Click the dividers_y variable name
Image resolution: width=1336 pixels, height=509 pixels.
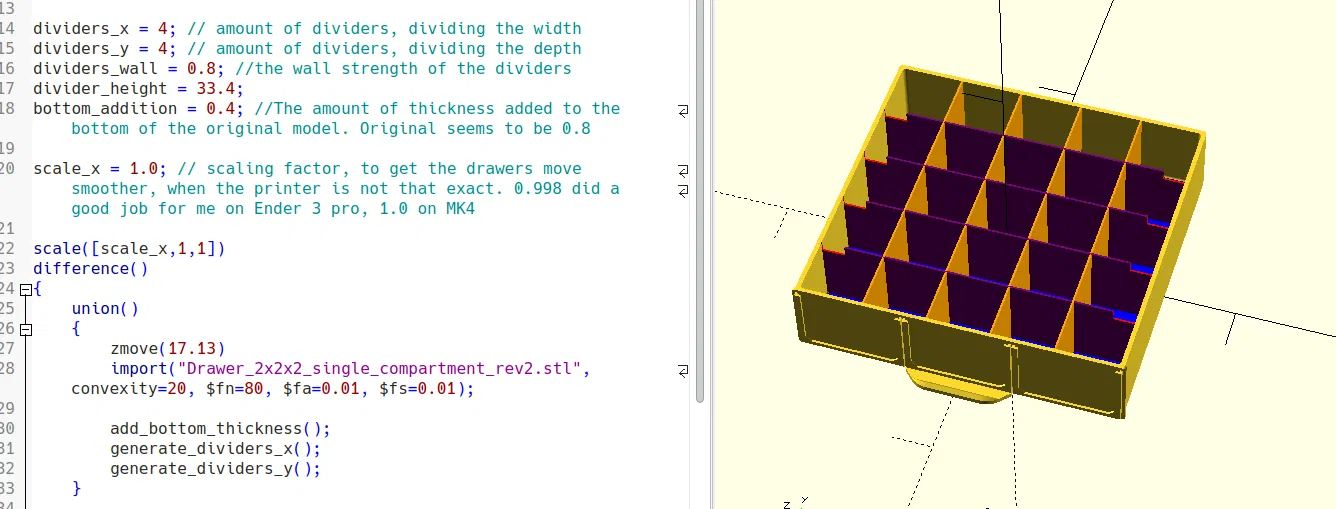[x=81, y=49]
